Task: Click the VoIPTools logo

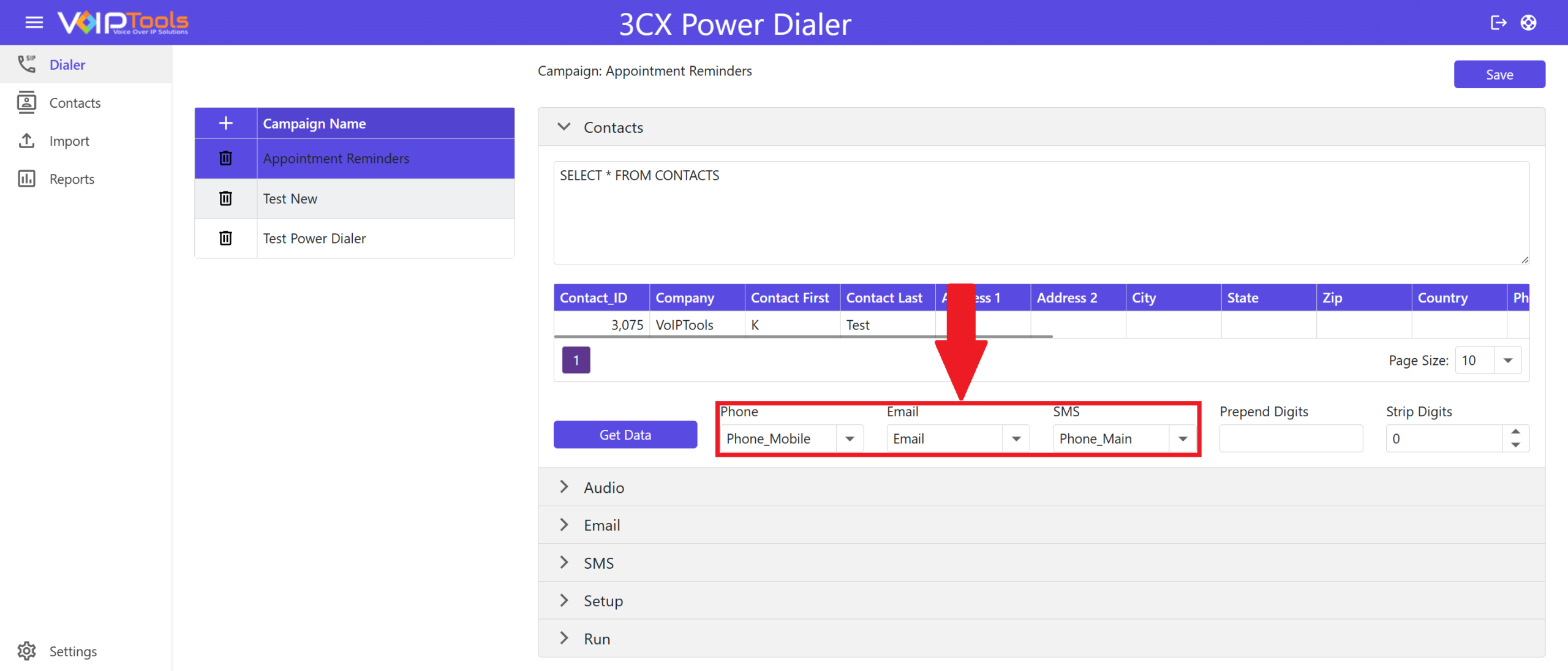Action: tap(123, 23)
